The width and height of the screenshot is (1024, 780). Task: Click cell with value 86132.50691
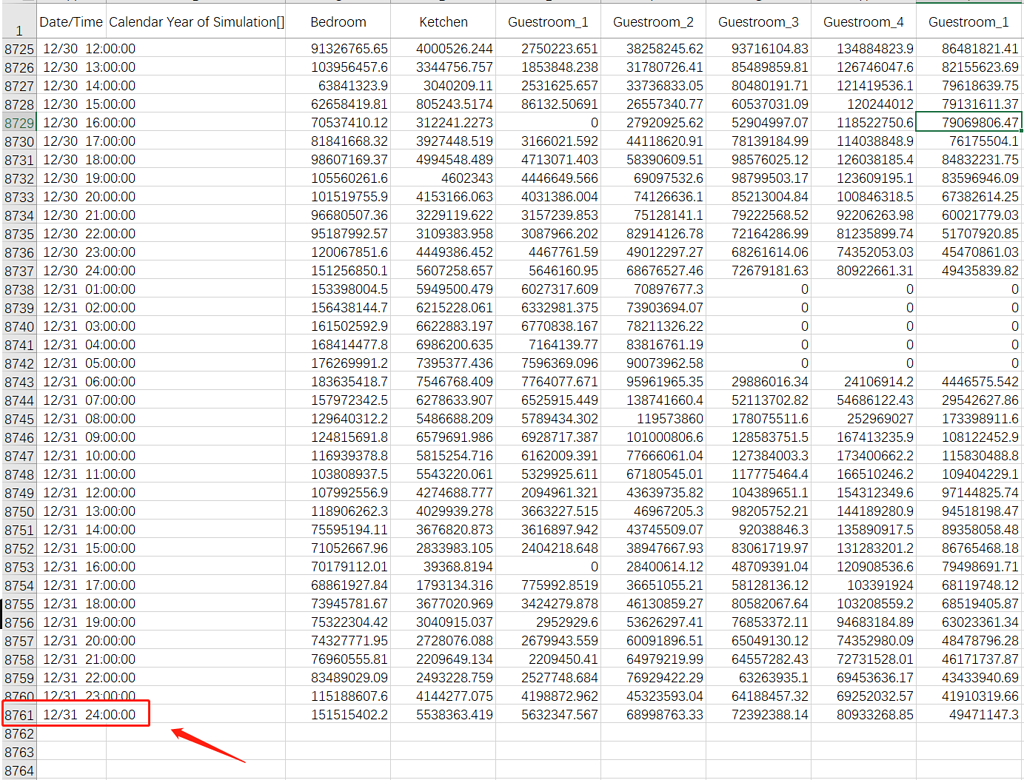point(549,104)
